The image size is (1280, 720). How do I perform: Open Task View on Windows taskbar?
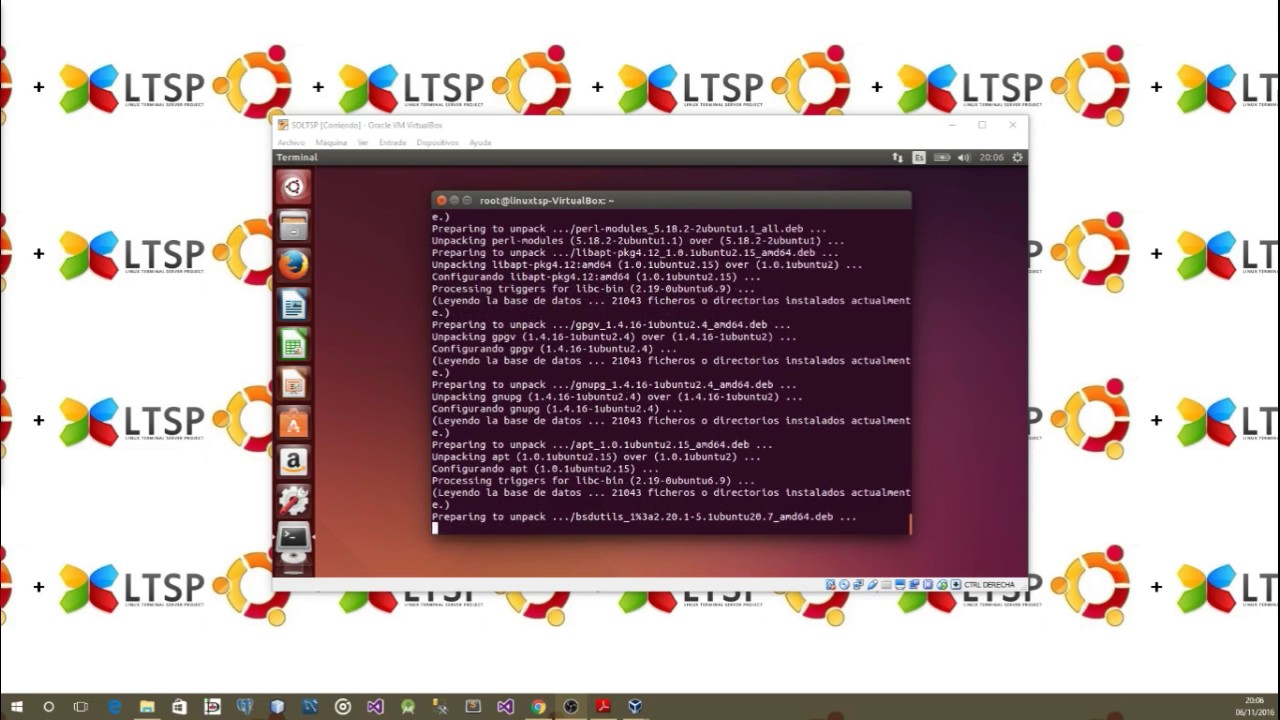point(80,707)
